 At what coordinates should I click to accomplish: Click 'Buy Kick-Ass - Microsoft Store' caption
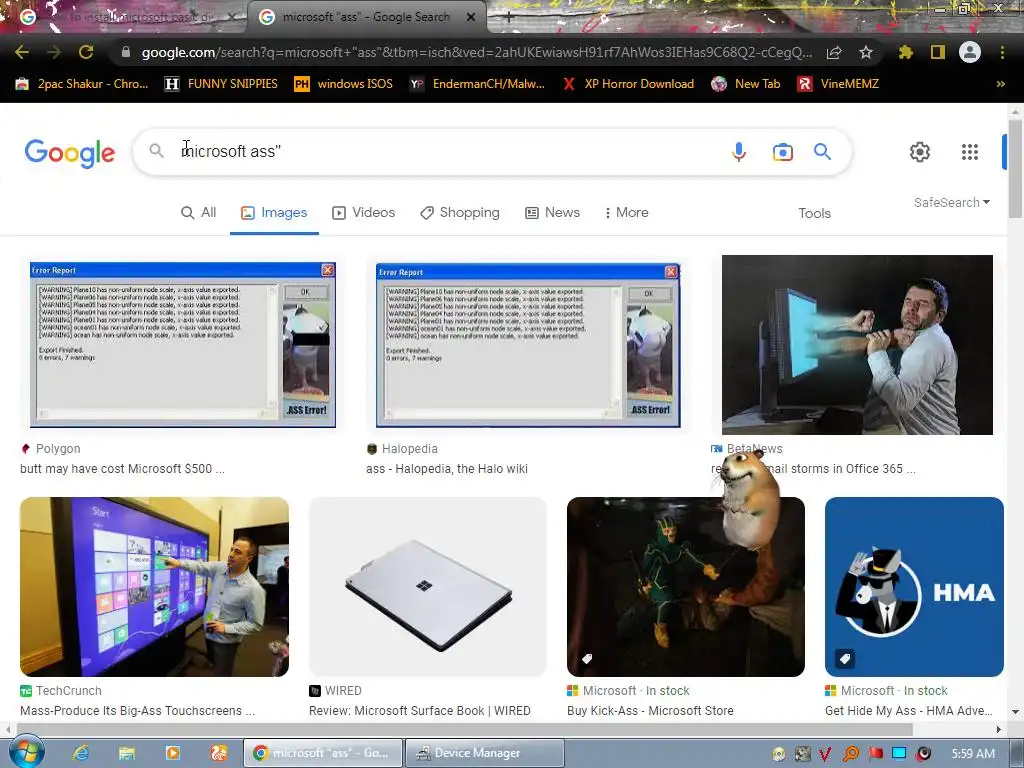[650, 711]
